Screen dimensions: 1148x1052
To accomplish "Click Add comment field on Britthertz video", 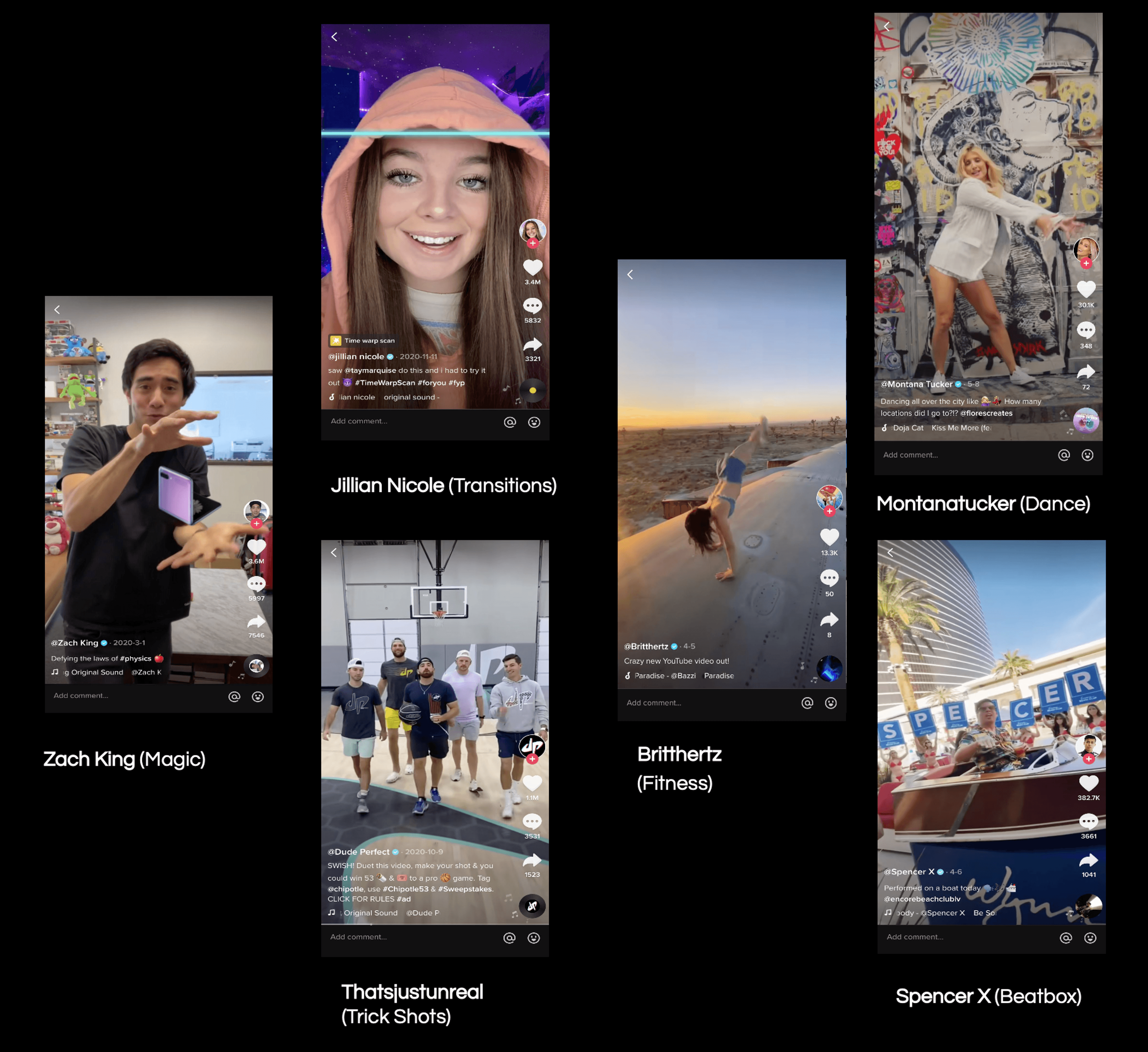I will pos(654,703).
